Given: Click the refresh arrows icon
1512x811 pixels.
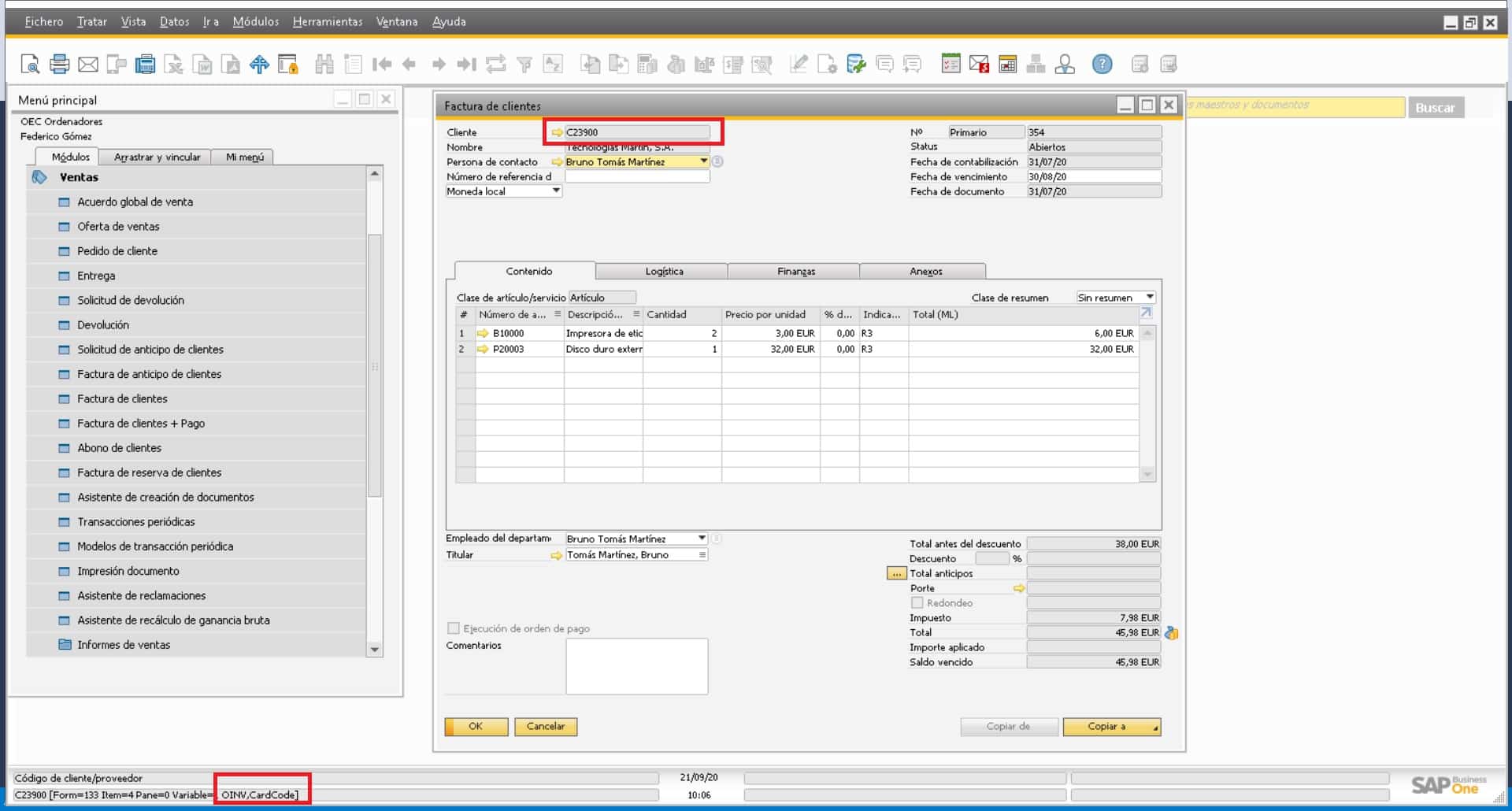Looking at the screenshot, I should tap(495, 65).
